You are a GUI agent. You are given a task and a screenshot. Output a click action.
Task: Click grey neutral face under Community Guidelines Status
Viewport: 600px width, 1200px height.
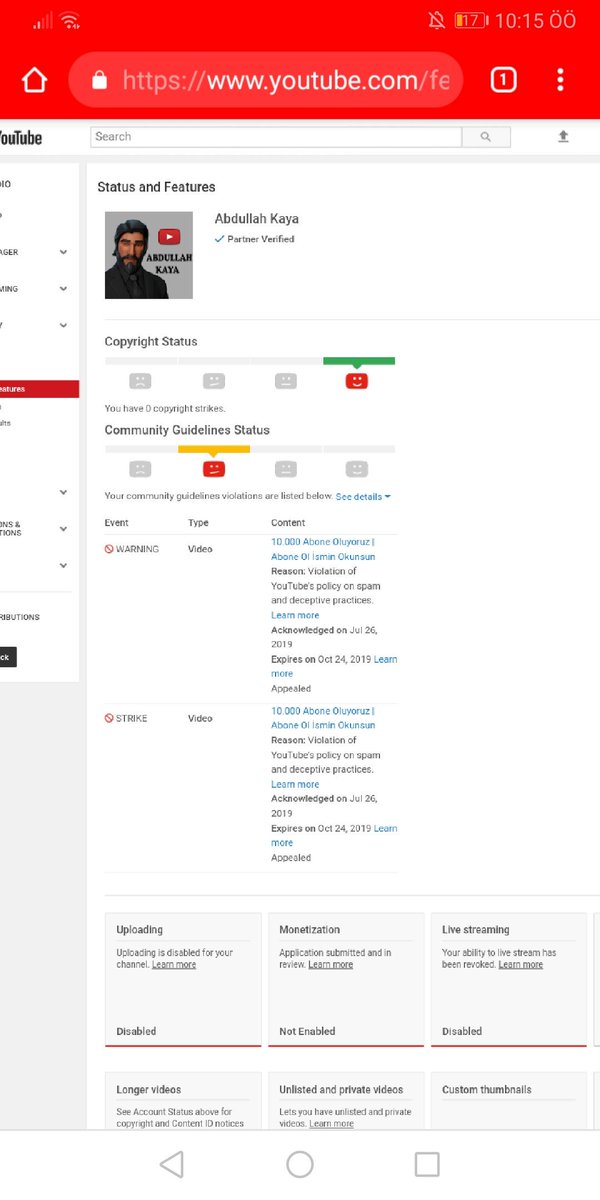coord(286,469)
